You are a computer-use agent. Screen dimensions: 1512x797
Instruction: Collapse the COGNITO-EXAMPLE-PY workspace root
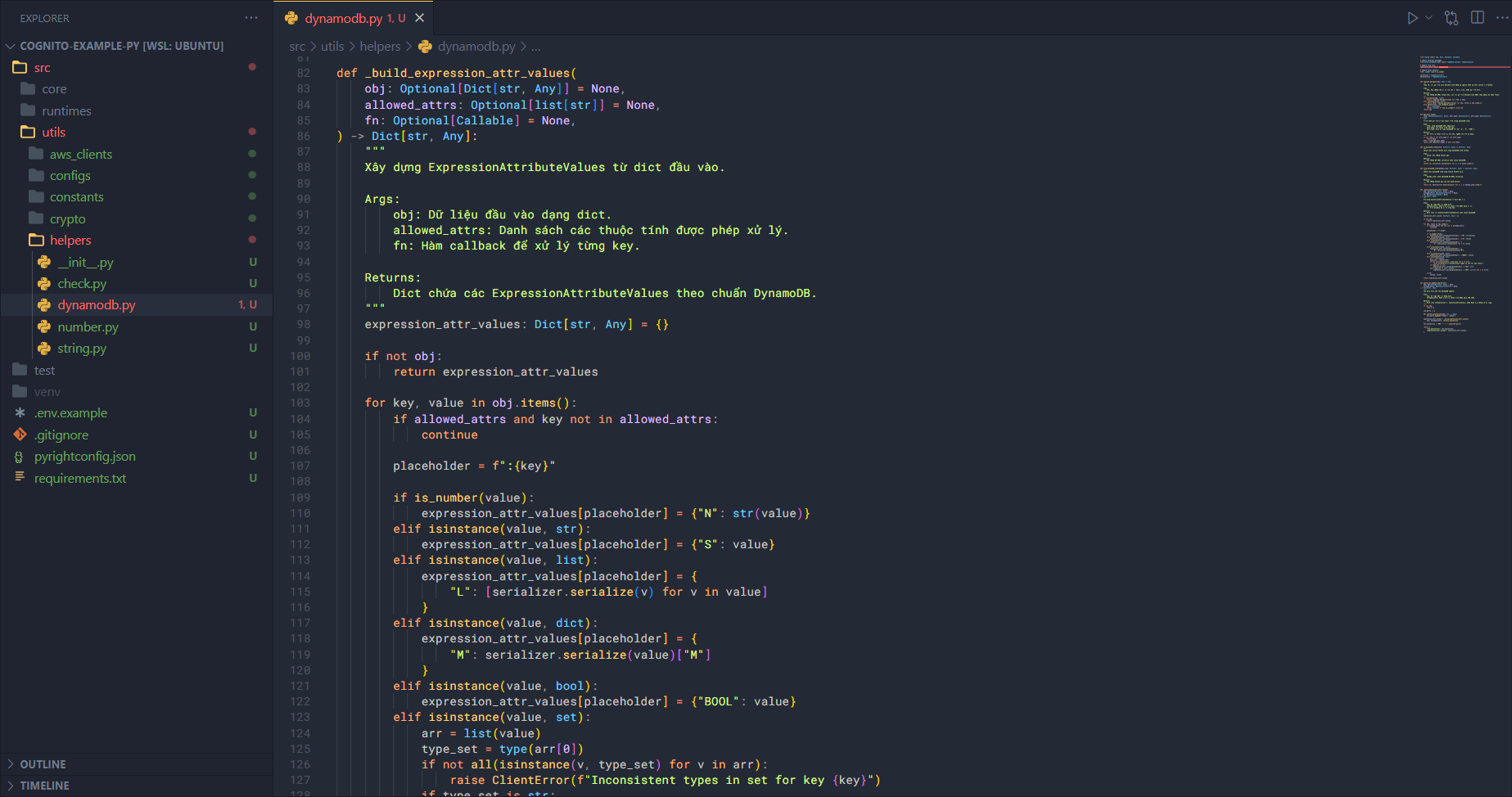11,46
